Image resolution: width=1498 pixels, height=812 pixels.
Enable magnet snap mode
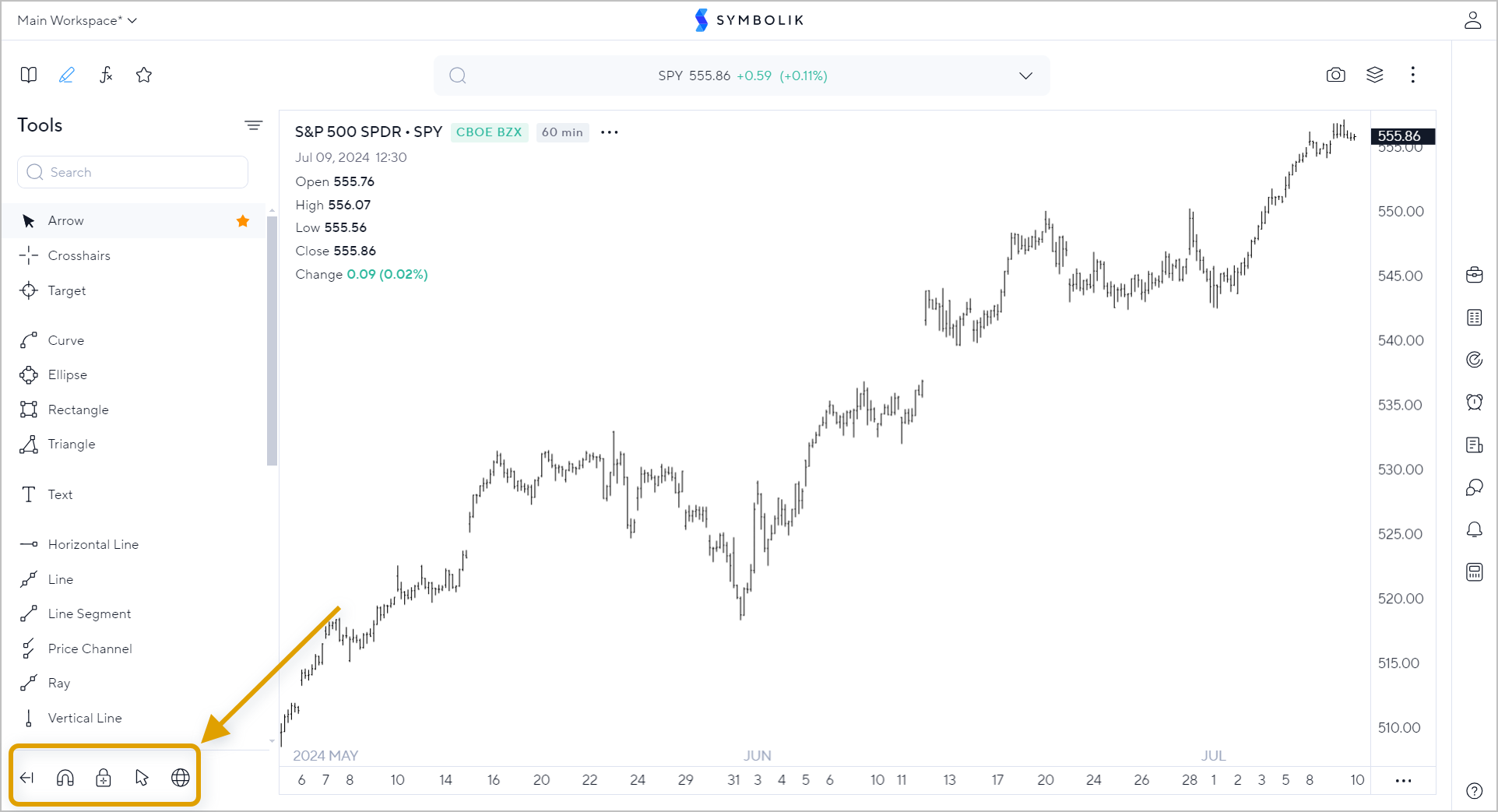[x=65, y=777]
